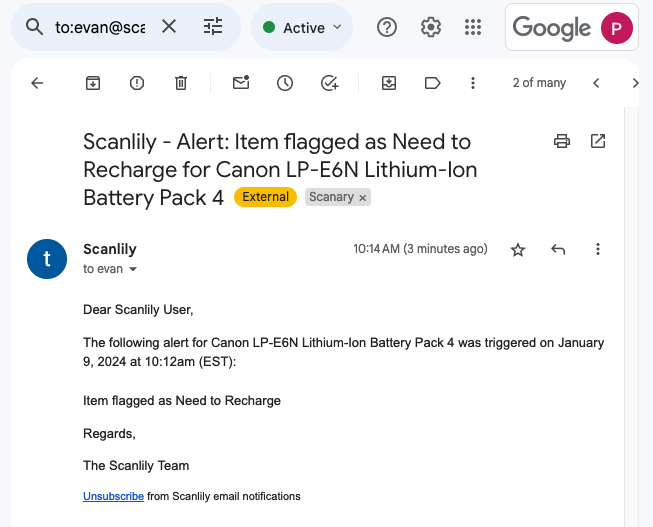Open the Move to folder icon
Viewport: 653px width, 527px height.
point(389,83)
